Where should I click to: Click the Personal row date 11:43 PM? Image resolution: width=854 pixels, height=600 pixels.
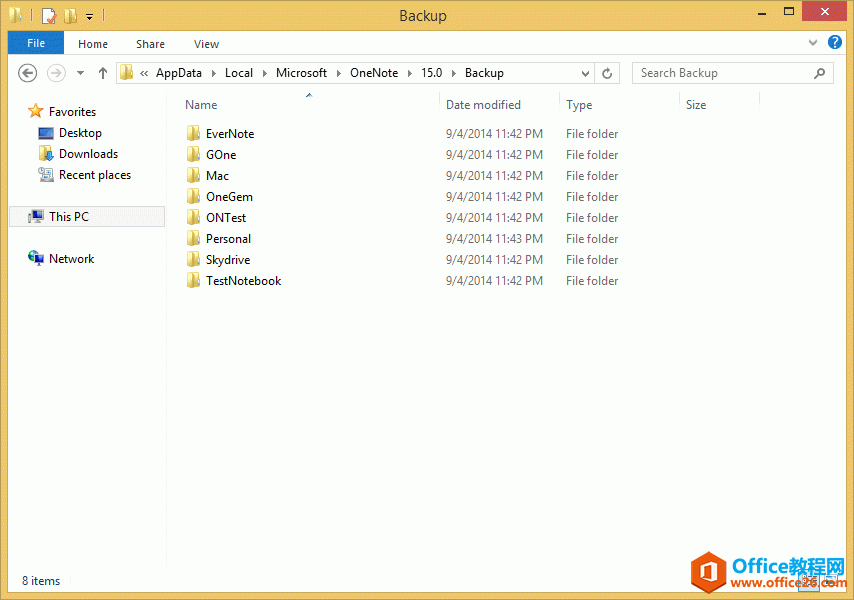(x=494, y=238)
